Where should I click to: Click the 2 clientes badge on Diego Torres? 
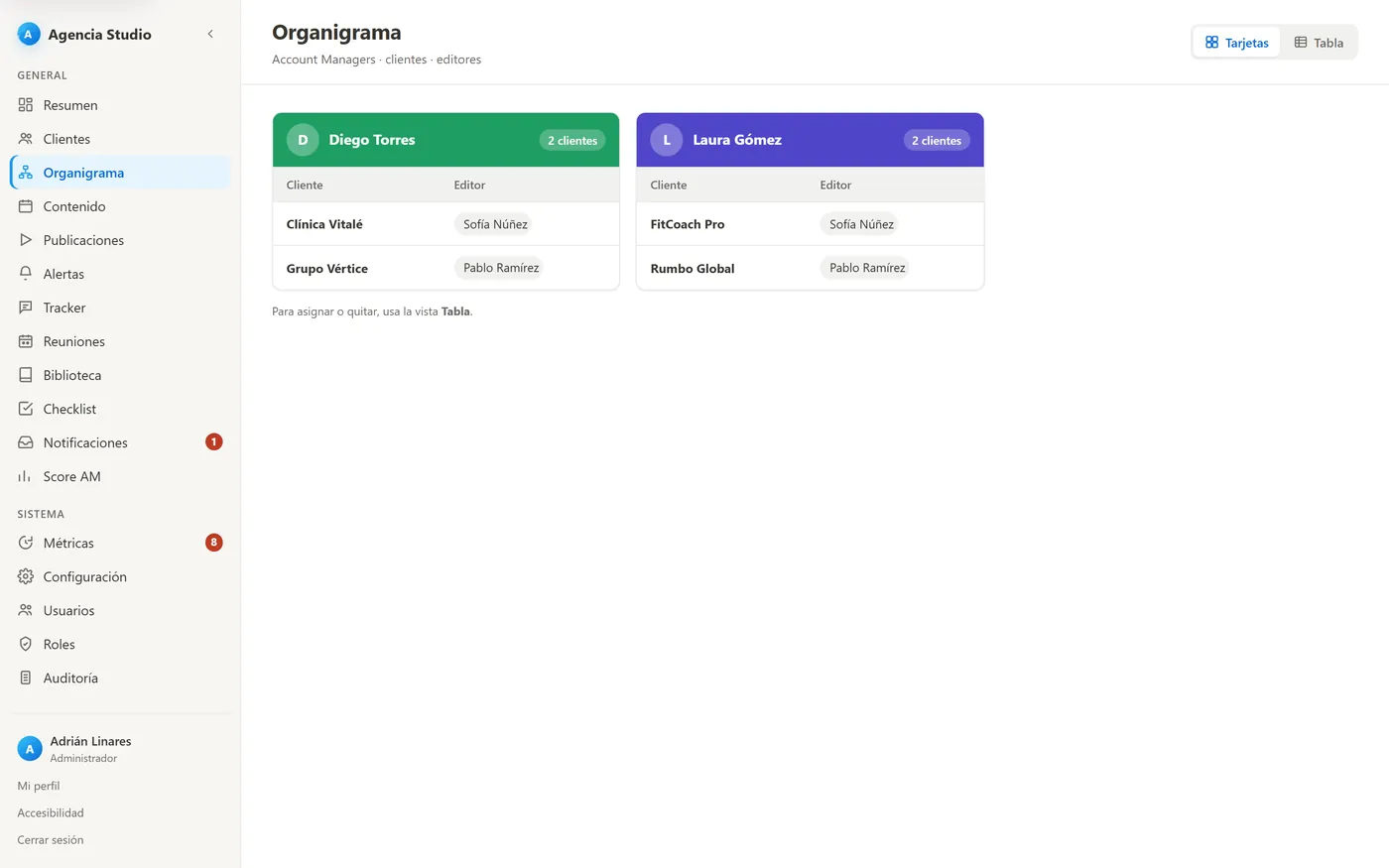click(x=572, y=140)
